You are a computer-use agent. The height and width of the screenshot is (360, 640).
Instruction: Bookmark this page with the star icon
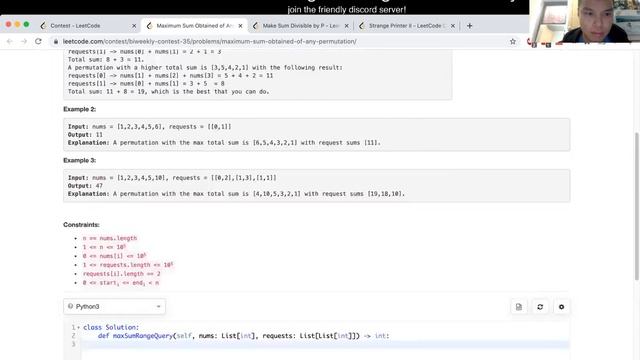pyautogui.click(x=513, y=41)
